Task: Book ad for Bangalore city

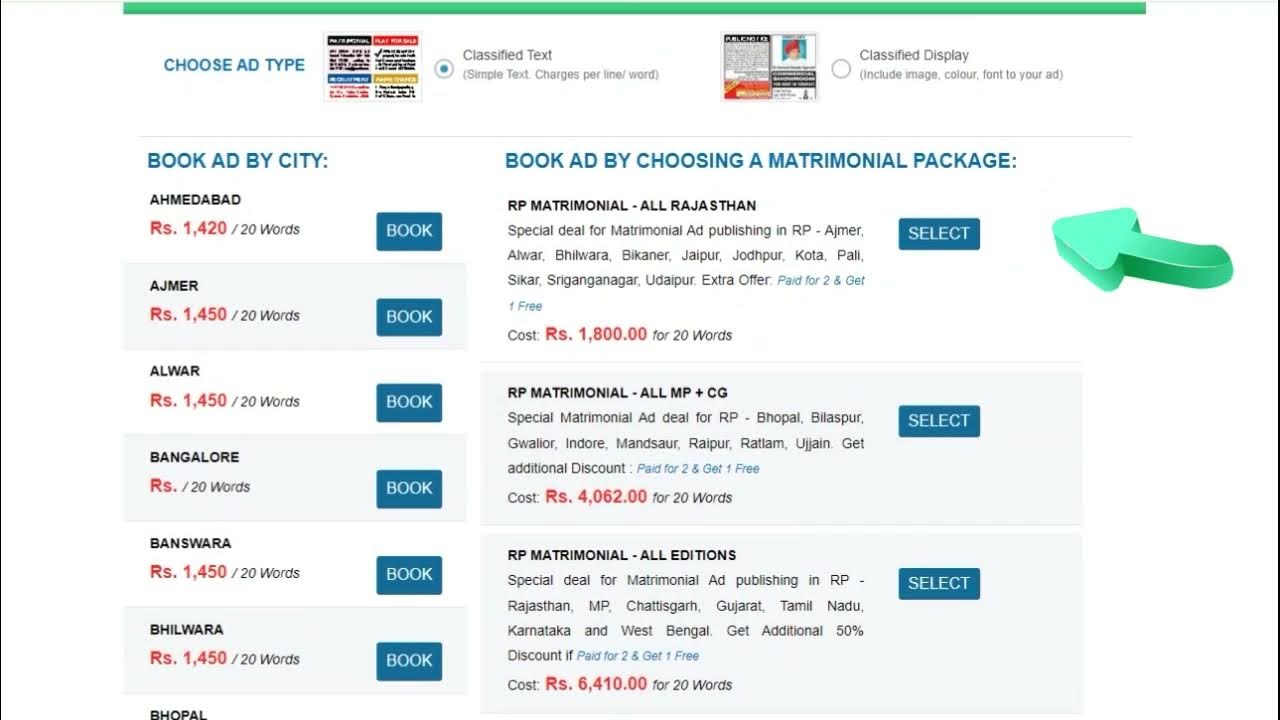Action: click(x=409, y=488)
